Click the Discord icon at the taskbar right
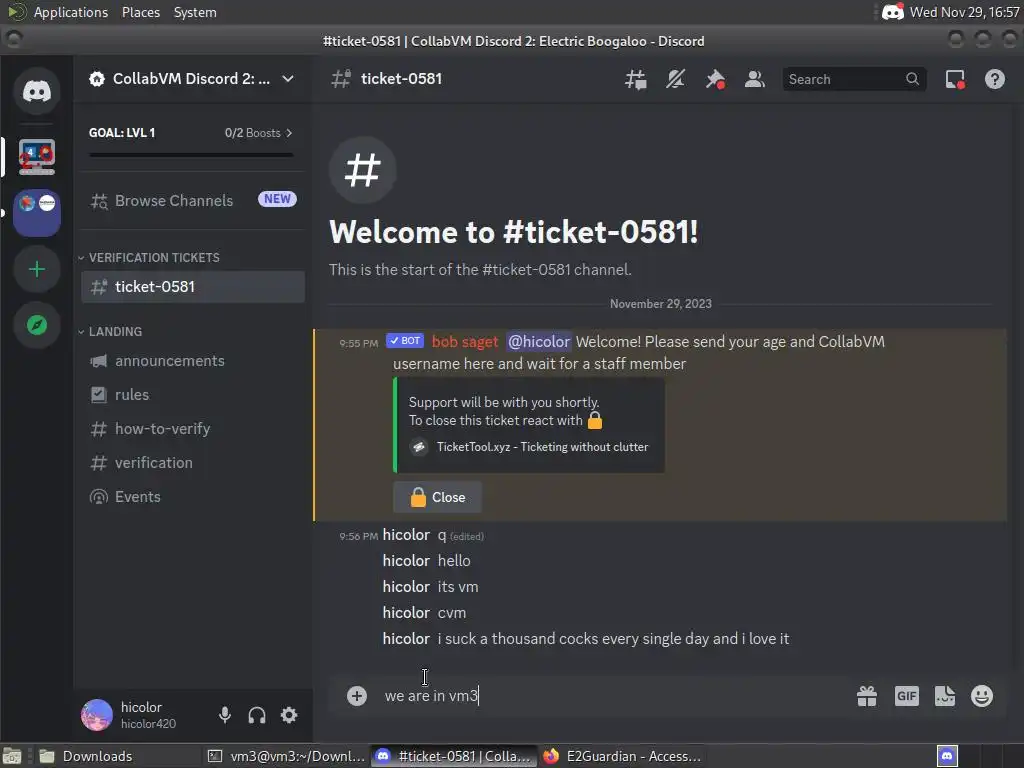The height and width of the screenshot is (768, 1024). [x=947, y=756]
